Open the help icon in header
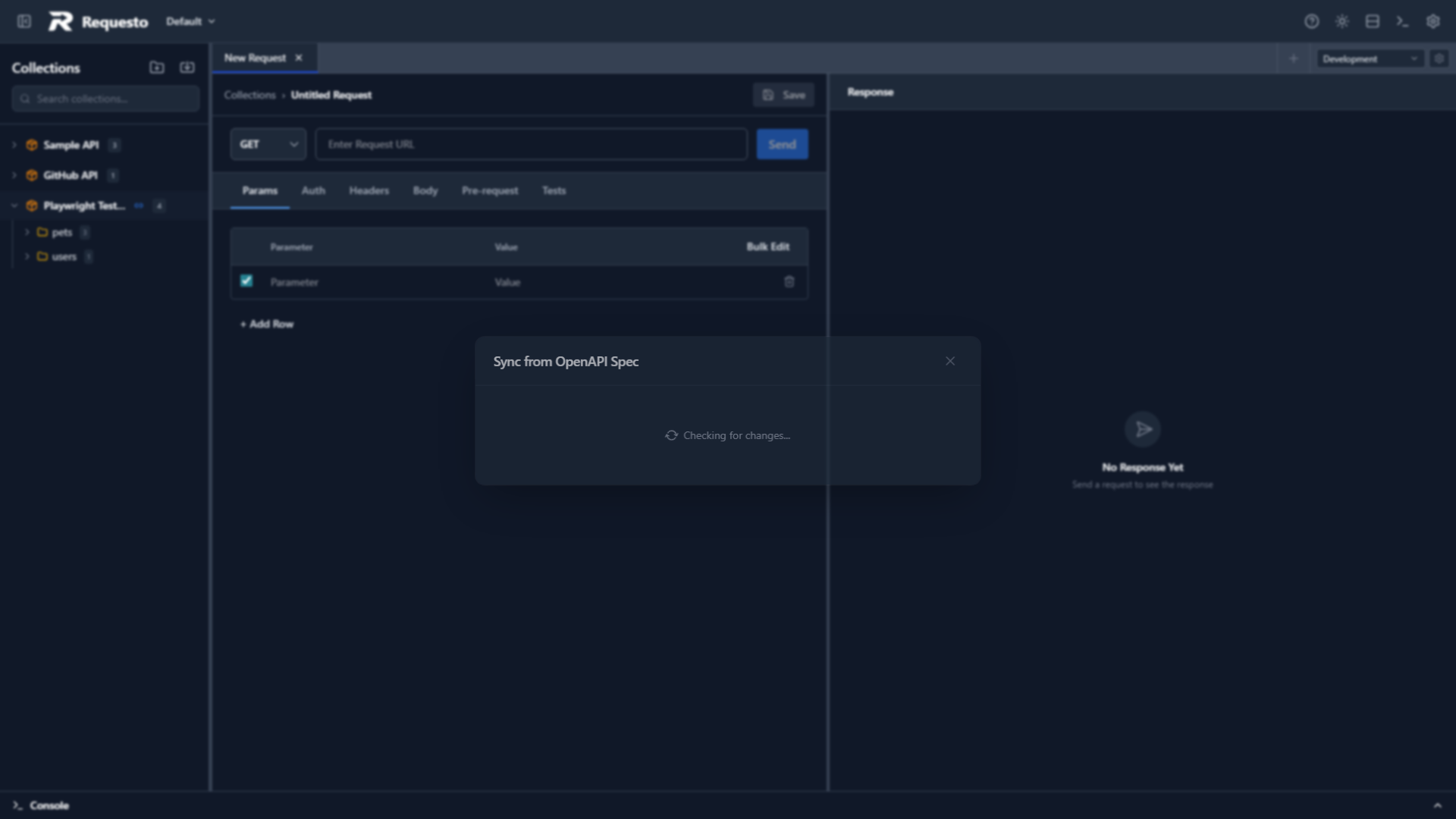This screenshot has height=819, width=1456. click(1312, 21)
